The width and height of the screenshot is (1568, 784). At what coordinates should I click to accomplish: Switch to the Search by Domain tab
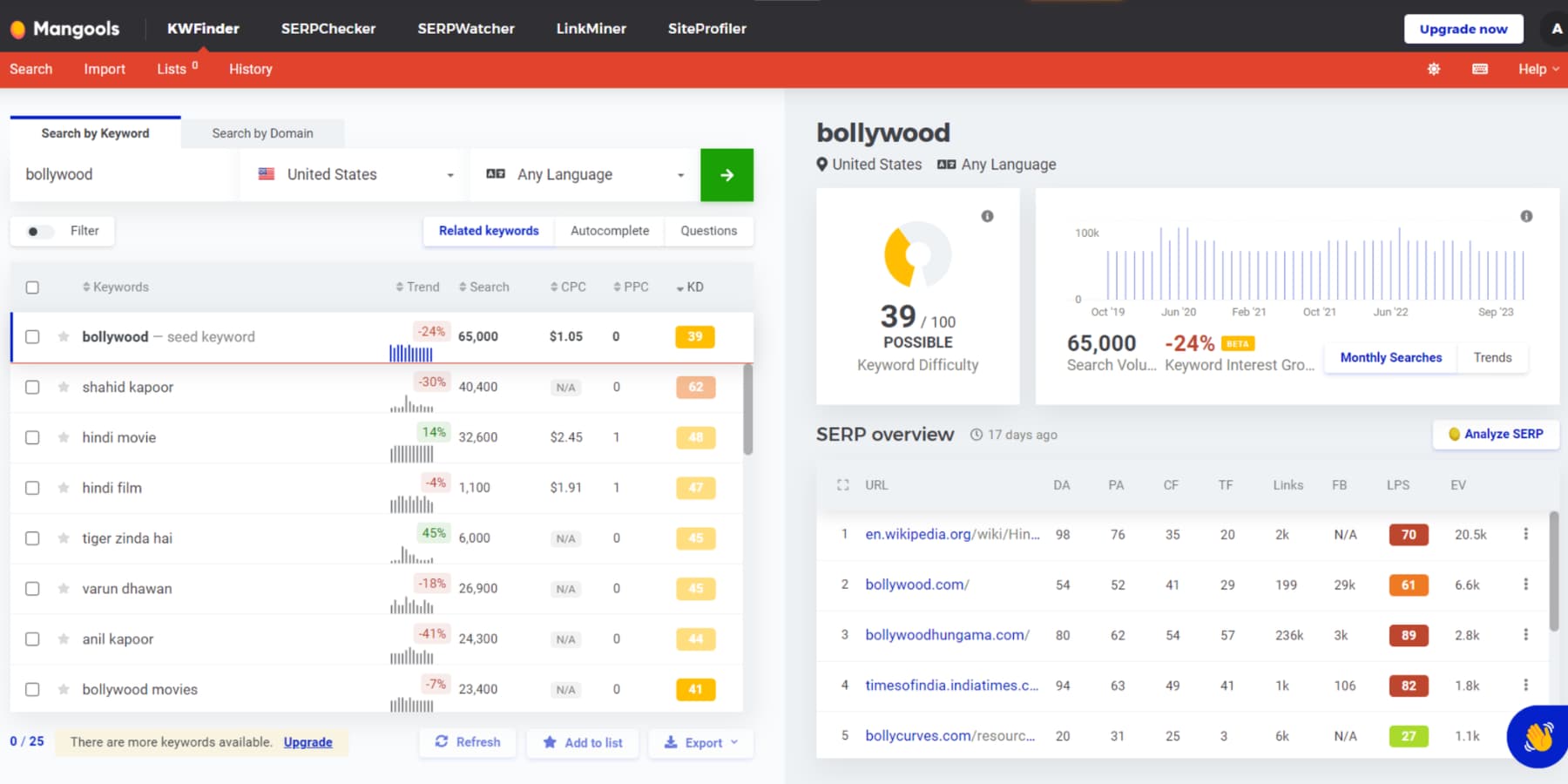click(x=261, y=132)
